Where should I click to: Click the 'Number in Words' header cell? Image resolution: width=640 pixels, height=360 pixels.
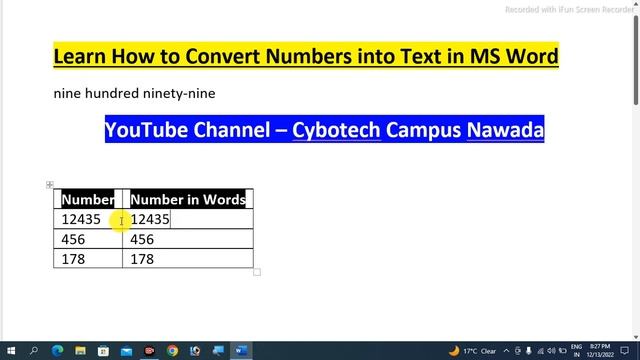(188, 199)
